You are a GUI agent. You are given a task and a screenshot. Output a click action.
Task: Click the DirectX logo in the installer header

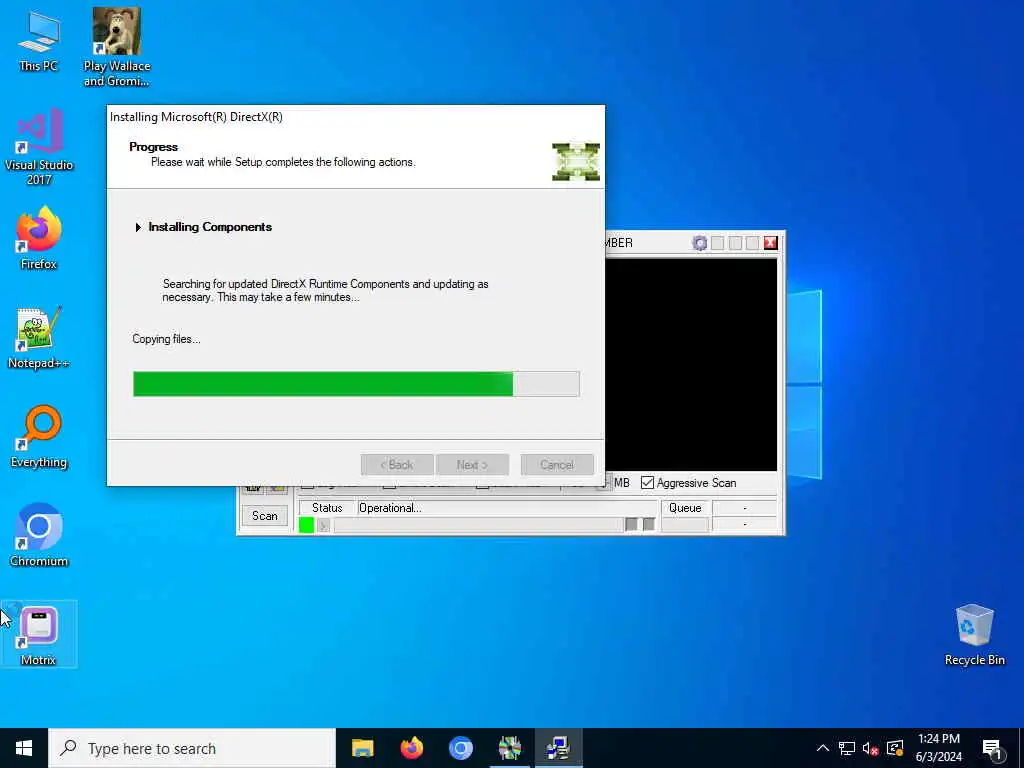(576, 161)
